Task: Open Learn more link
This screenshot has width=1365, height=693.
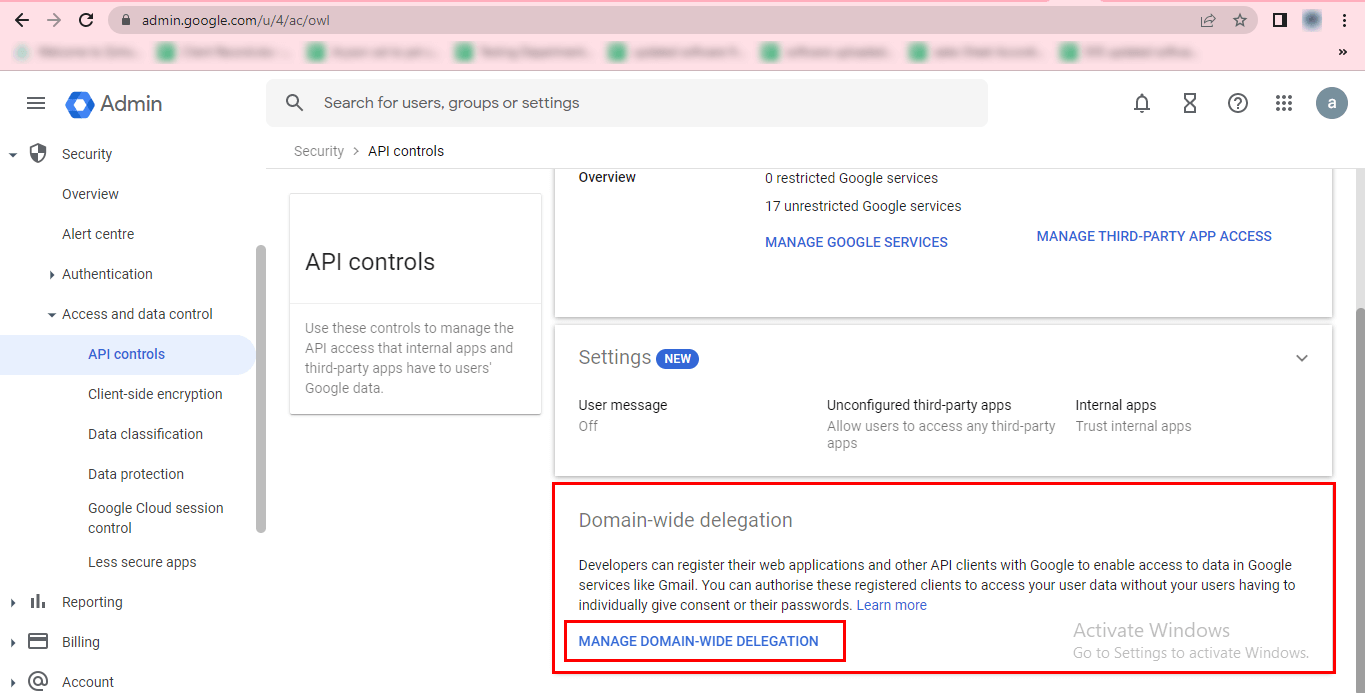Action: [x=891, y=605]
